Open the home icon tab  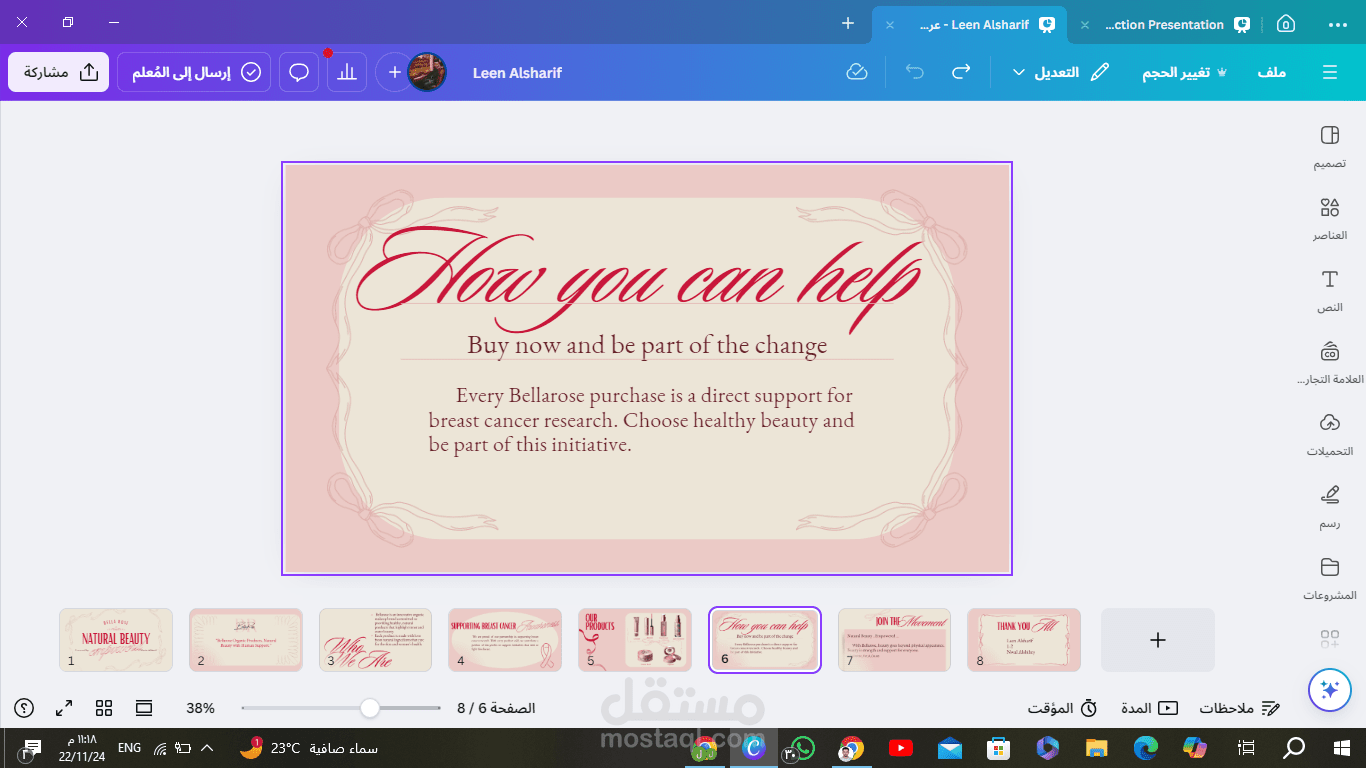pyautogui.click(x=1286, y=24)
